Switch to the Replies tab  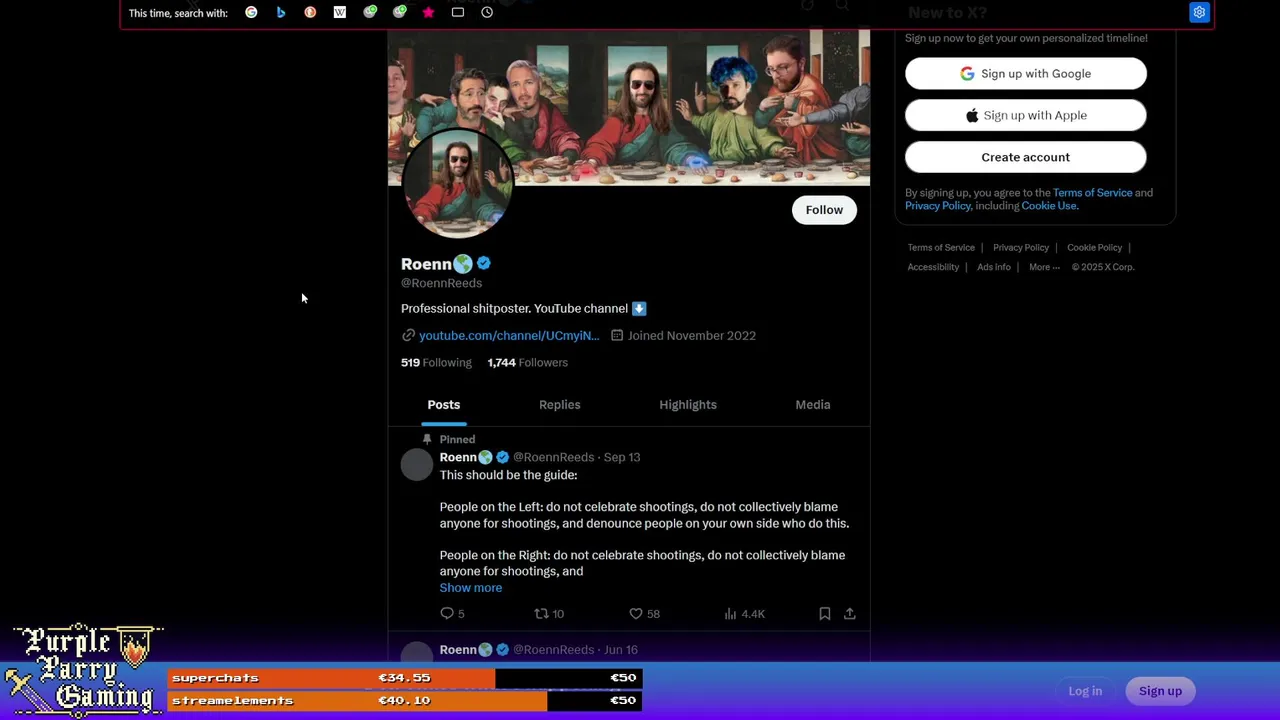tap(560, 405)
